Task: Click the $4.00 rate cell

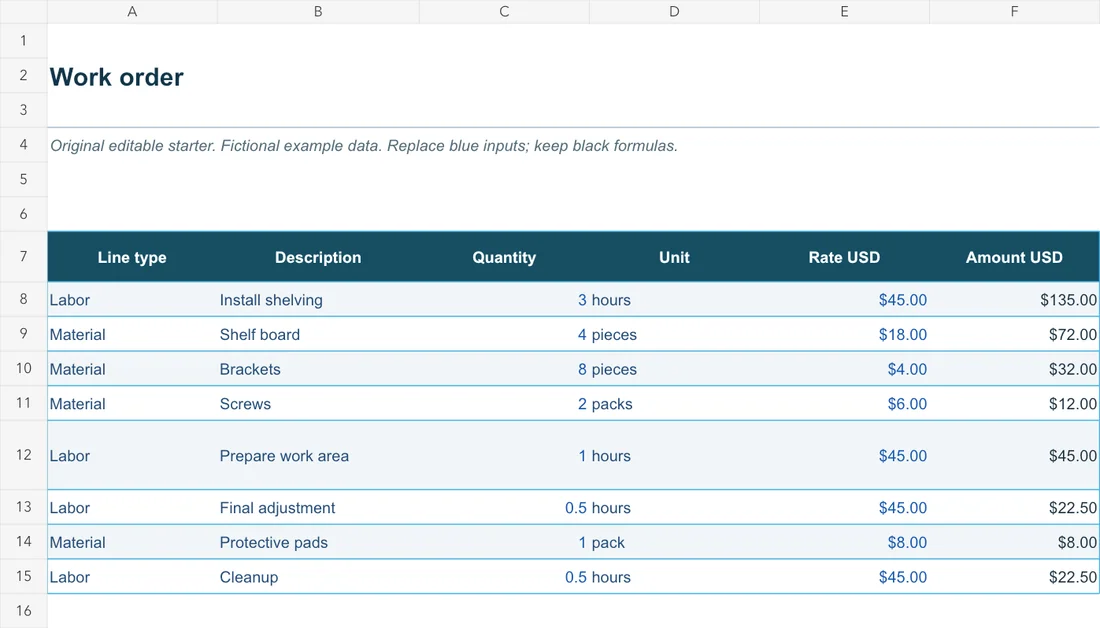Action: 844,369
